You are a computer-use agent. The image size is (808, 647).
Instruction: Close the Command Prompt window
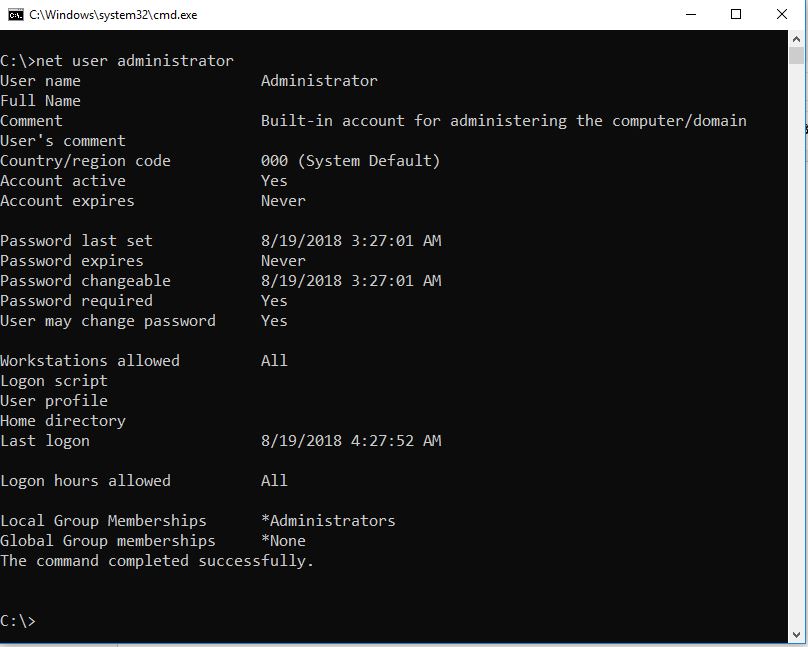[x=782, y=14]
